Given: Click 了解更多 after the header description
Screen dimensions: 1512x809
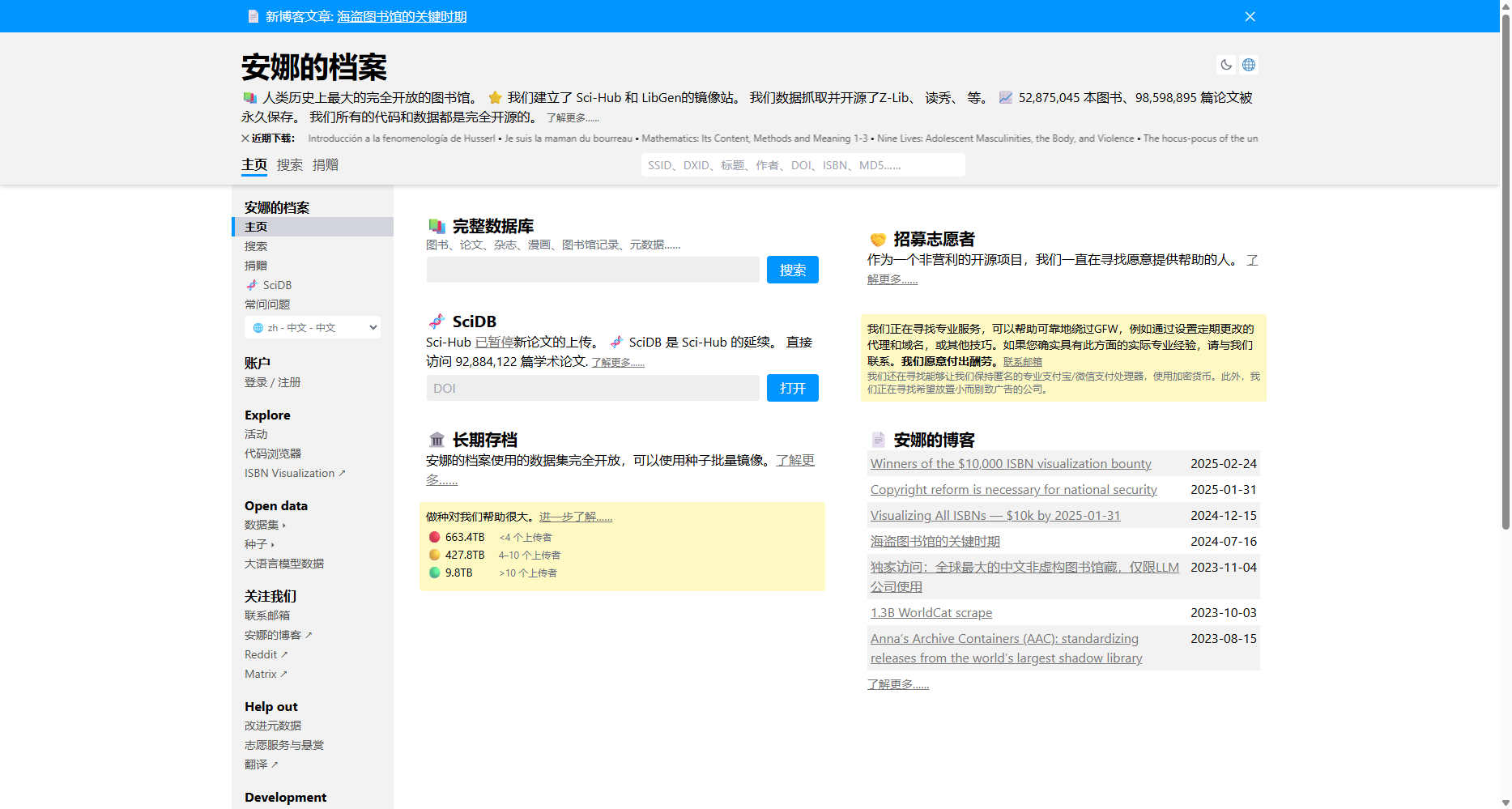Looking at the screenshot, I should point(573,117).
